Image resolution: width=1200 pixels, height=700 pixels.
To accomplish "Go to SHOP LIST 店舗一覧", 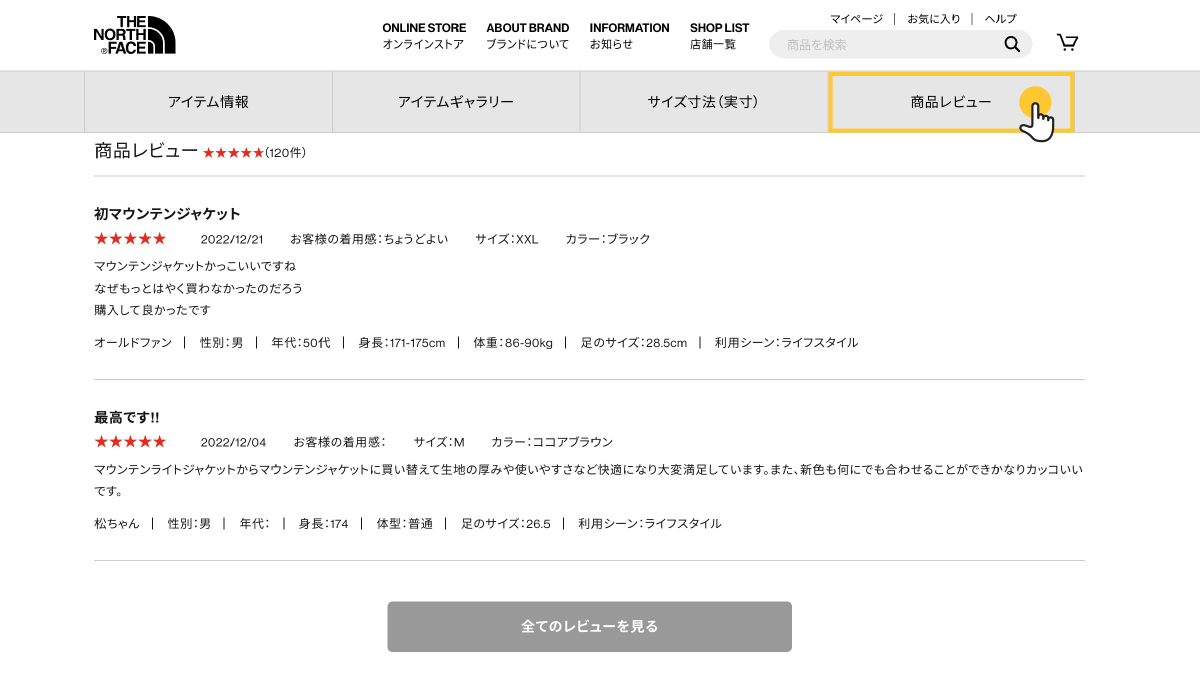I will pos(719,35).
